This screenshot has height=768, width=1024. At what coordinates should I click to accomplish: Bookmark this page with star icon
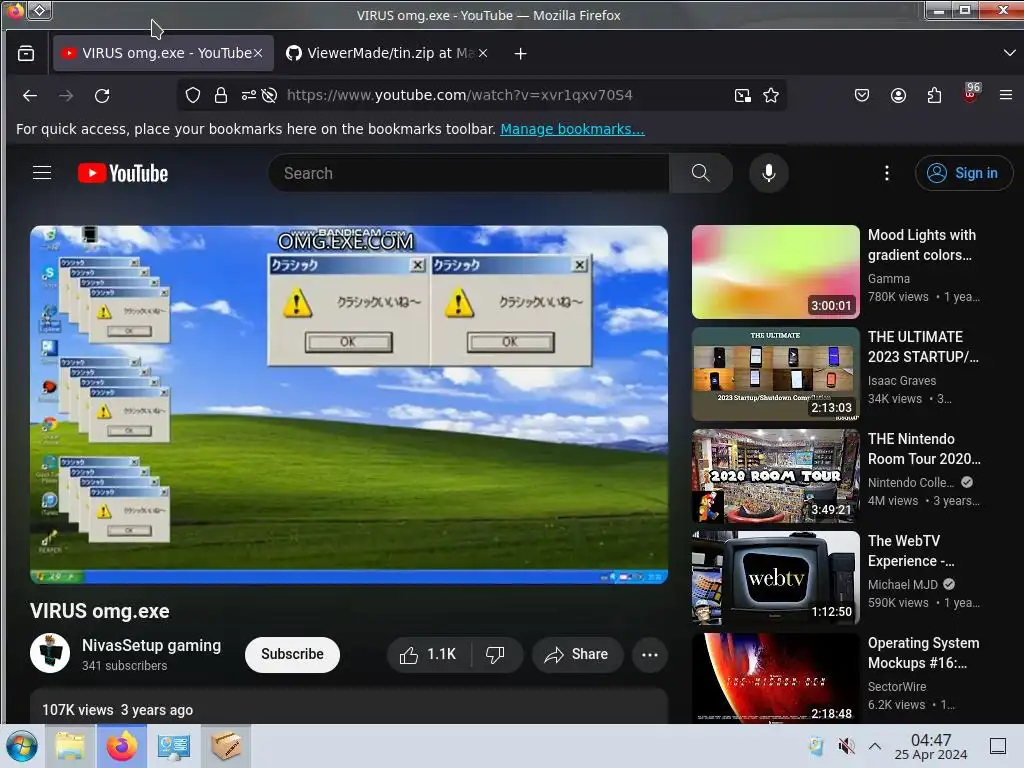click(x=771, y=95)
